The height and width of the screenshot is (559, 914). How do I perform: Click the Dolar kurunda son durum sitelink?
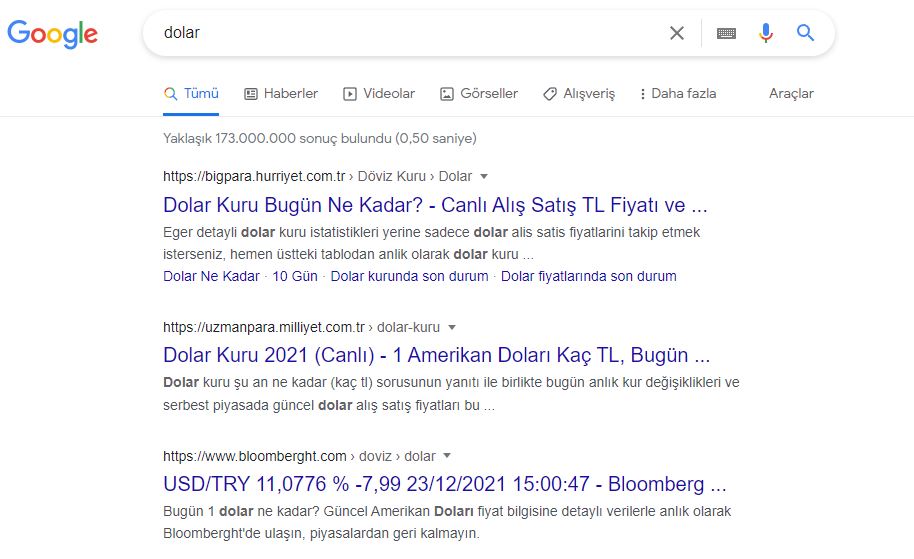point(409,276)
